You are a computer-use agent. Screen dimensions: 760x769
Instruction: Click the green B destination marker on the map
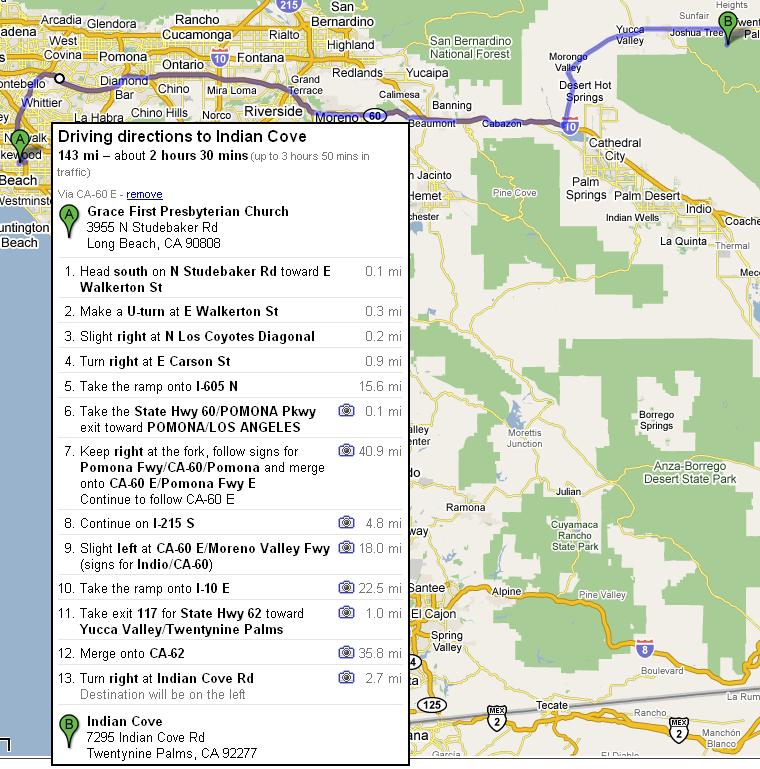[728, 28]
